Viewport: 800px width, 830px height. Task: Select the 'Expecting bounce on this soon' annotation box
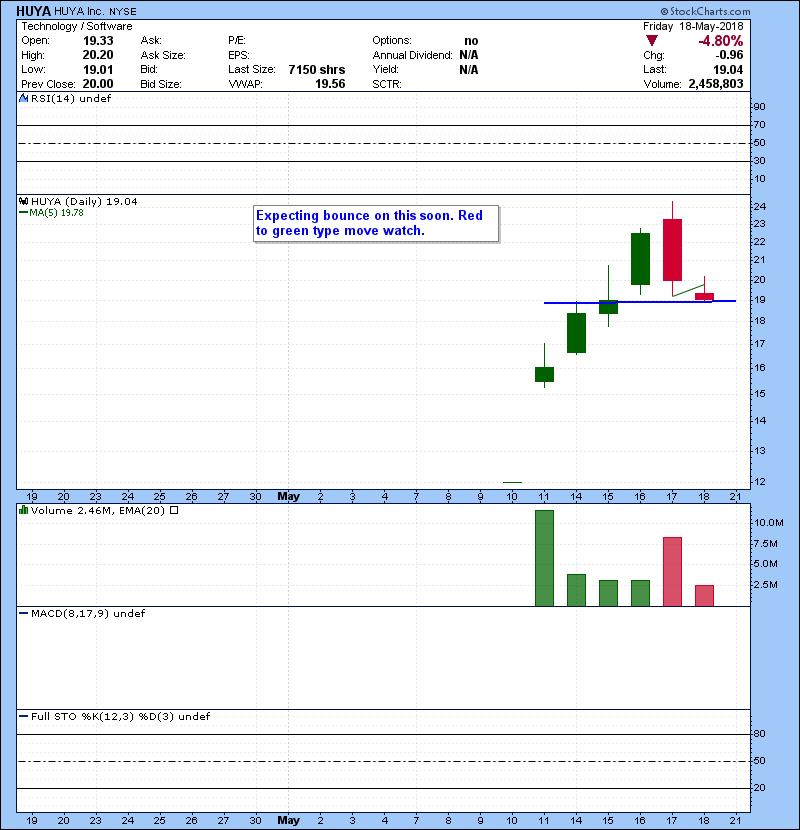coord(376,223)
